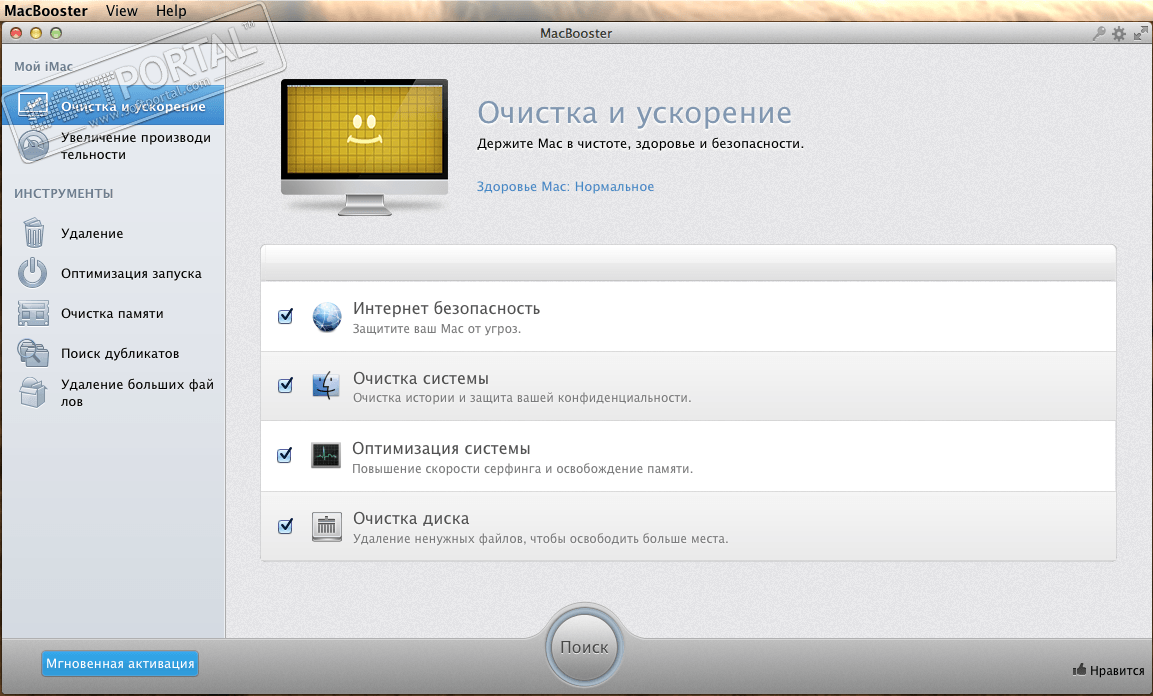Click the thumbs-up icon beside Нравится
The width and height of the screenshot is (1153, 696).
1079,670
